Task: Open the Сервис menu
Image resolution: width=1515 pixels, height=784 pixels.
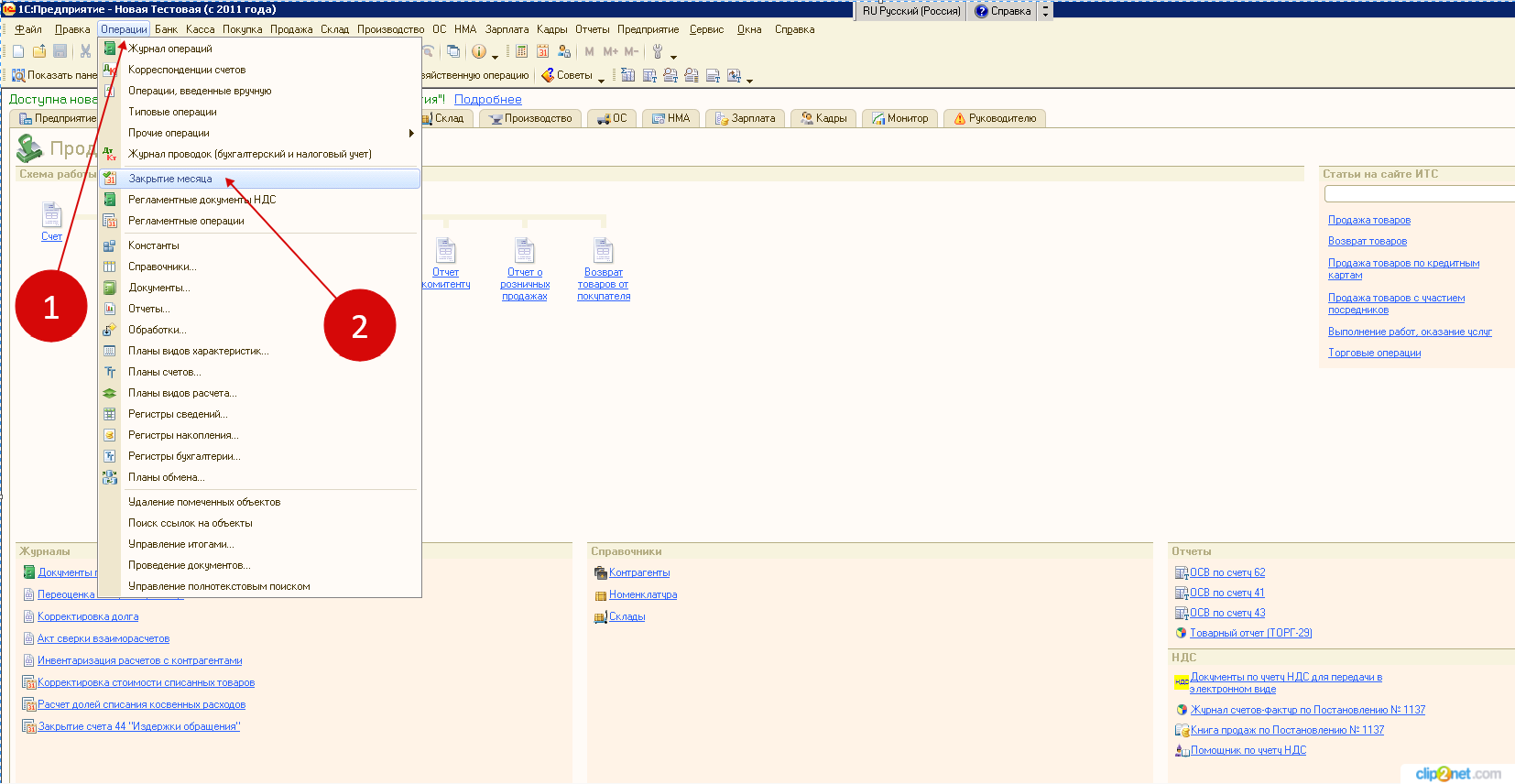Action: pos(706,29)
